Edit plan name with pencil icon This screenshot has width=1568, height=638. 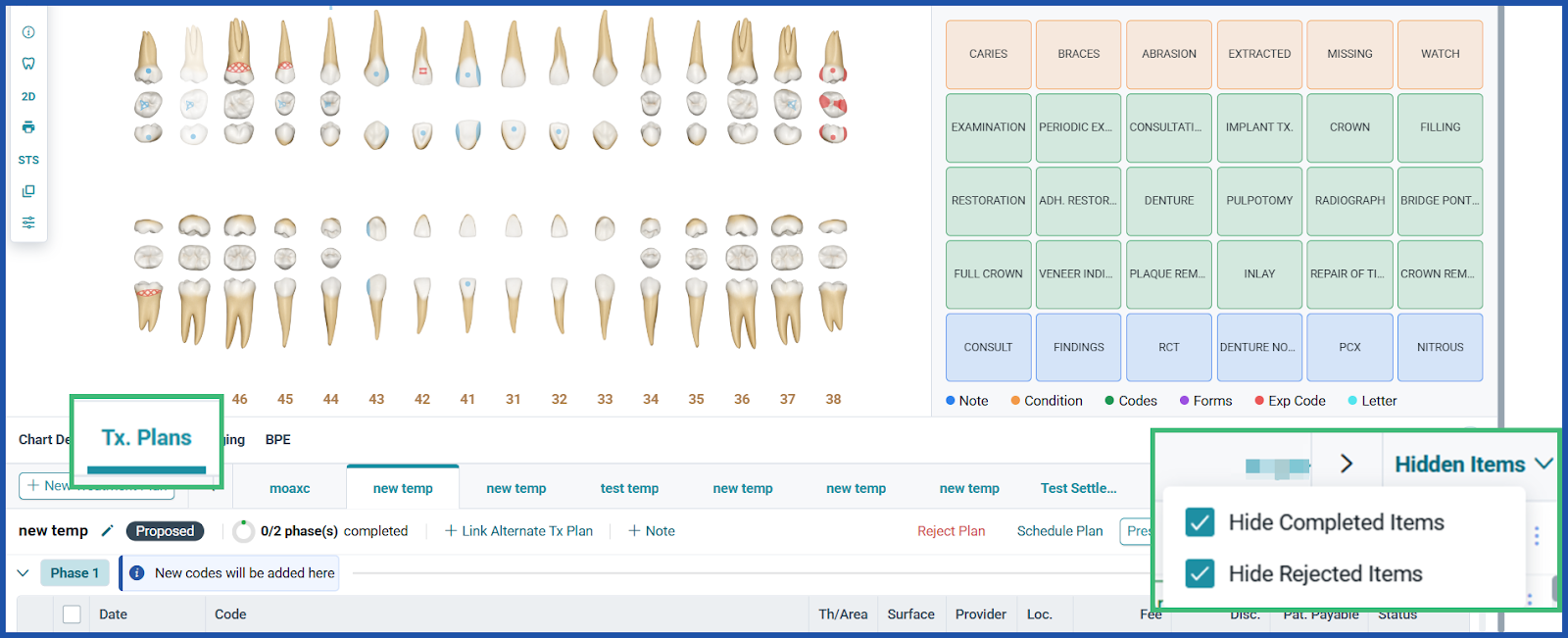(x=108, y=531)
